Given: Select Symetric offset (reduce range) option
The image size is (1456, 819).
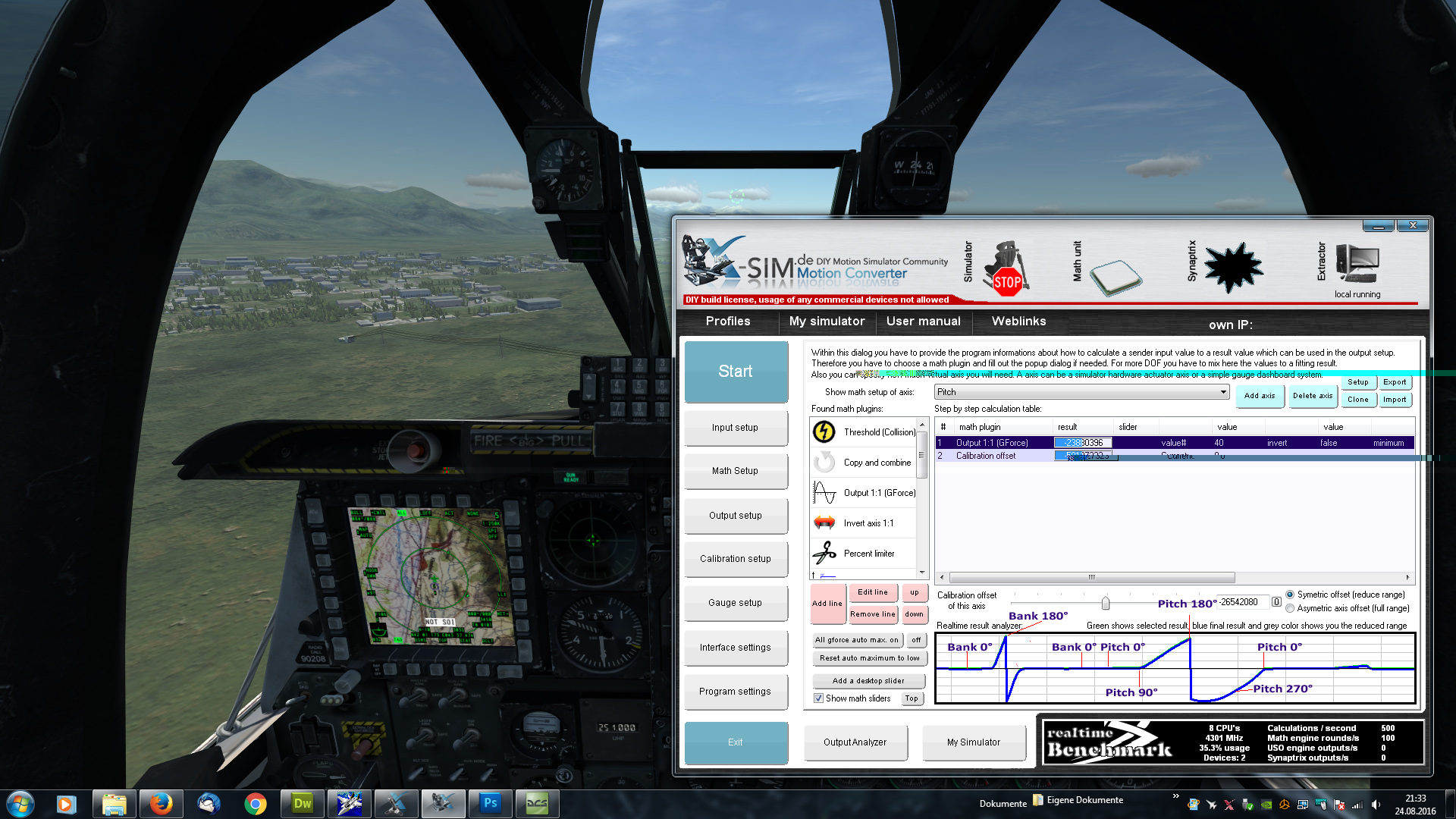Looking at the screenshot, I should click(x=1290, y=595).
